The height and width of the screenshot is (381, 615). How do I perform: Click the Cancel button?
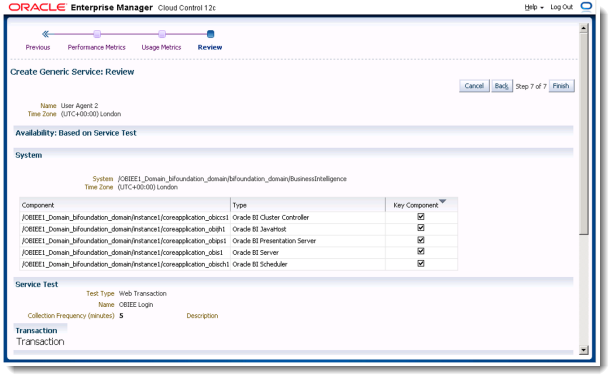click(x=474, y=86)
